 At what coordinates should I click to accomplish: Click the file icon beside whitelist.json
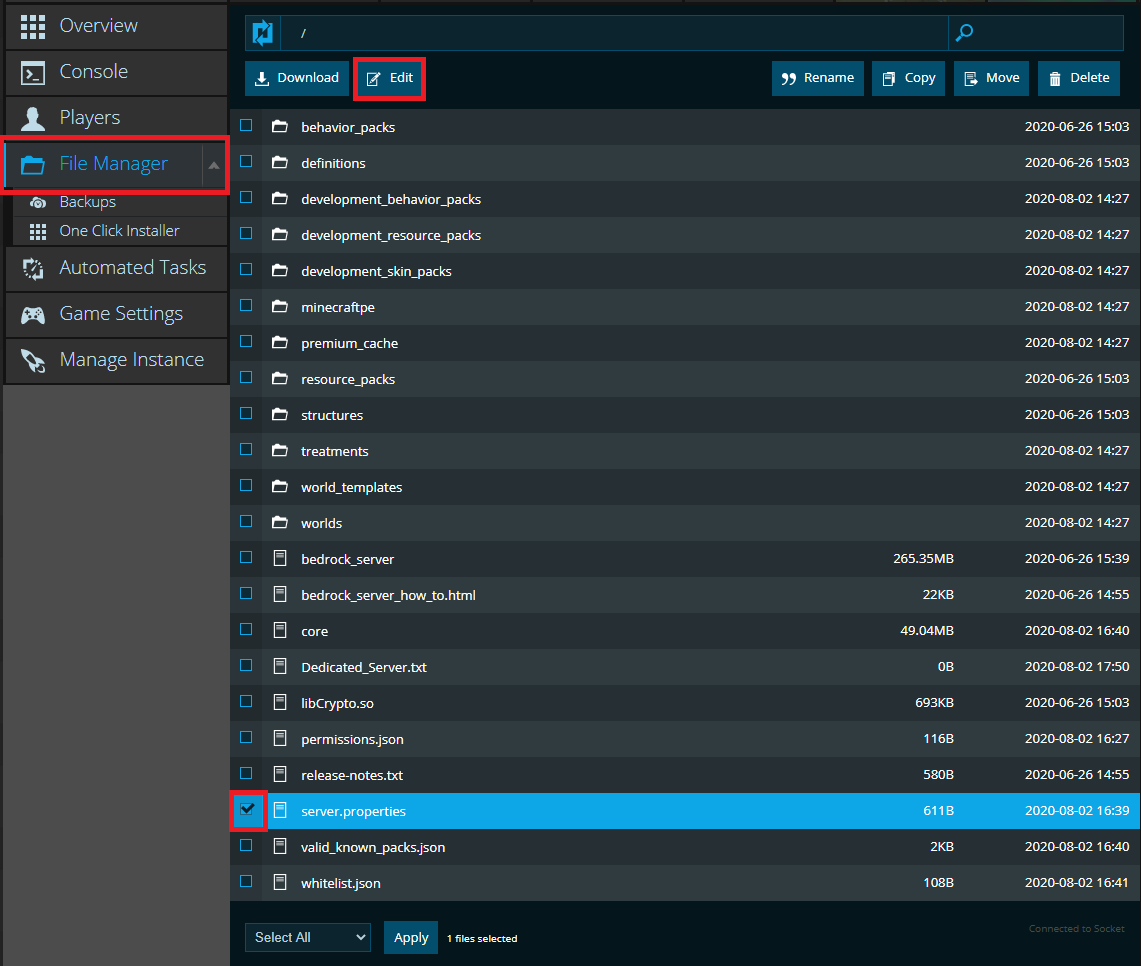(x=280, y=883)
